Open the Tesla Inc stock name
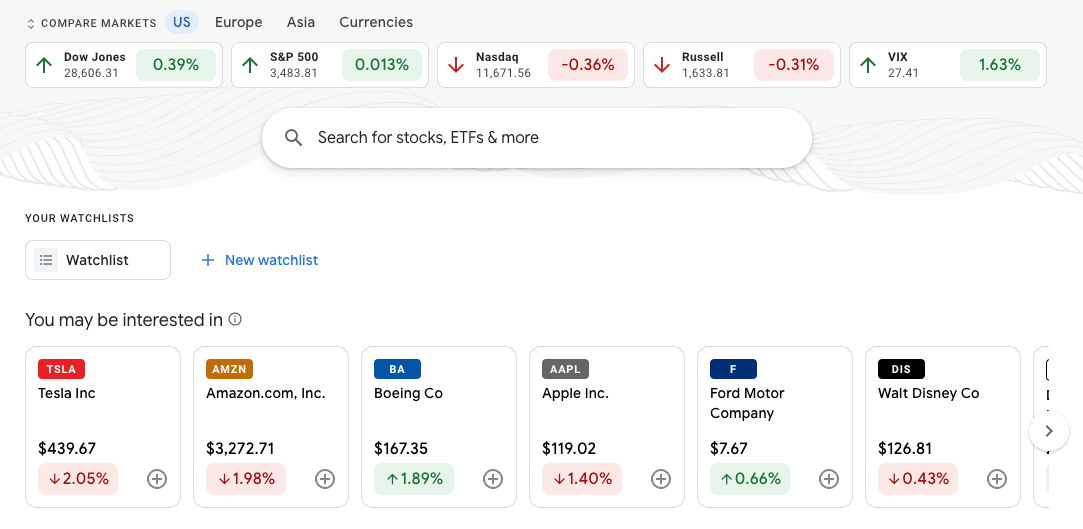The image size is (1083, 529). click(x=67, y=393)
